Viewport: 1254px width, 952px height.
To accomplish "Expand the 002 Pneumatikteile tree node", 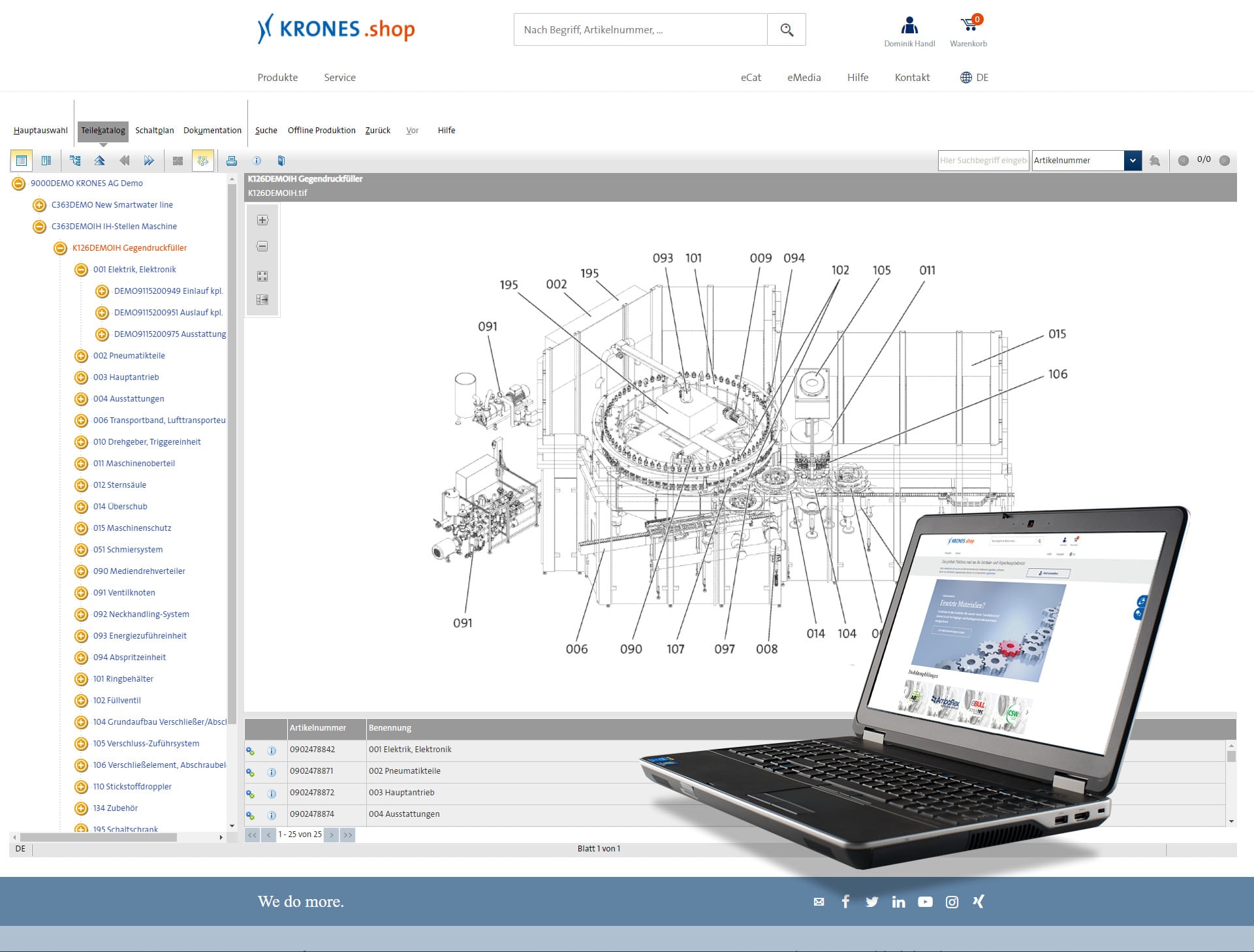I will point(81,356).
